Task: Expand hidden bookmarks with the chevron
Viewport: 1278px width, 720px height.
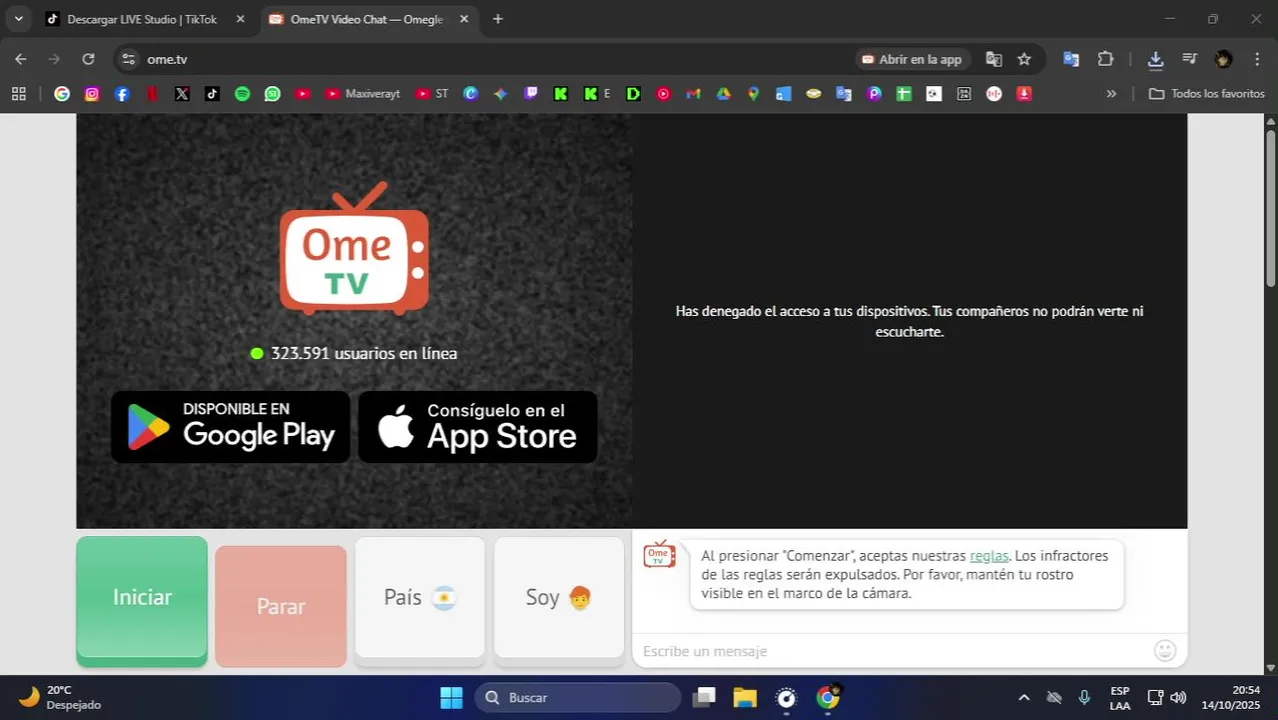Action: pyautogui.click(x=1111, y=93)
